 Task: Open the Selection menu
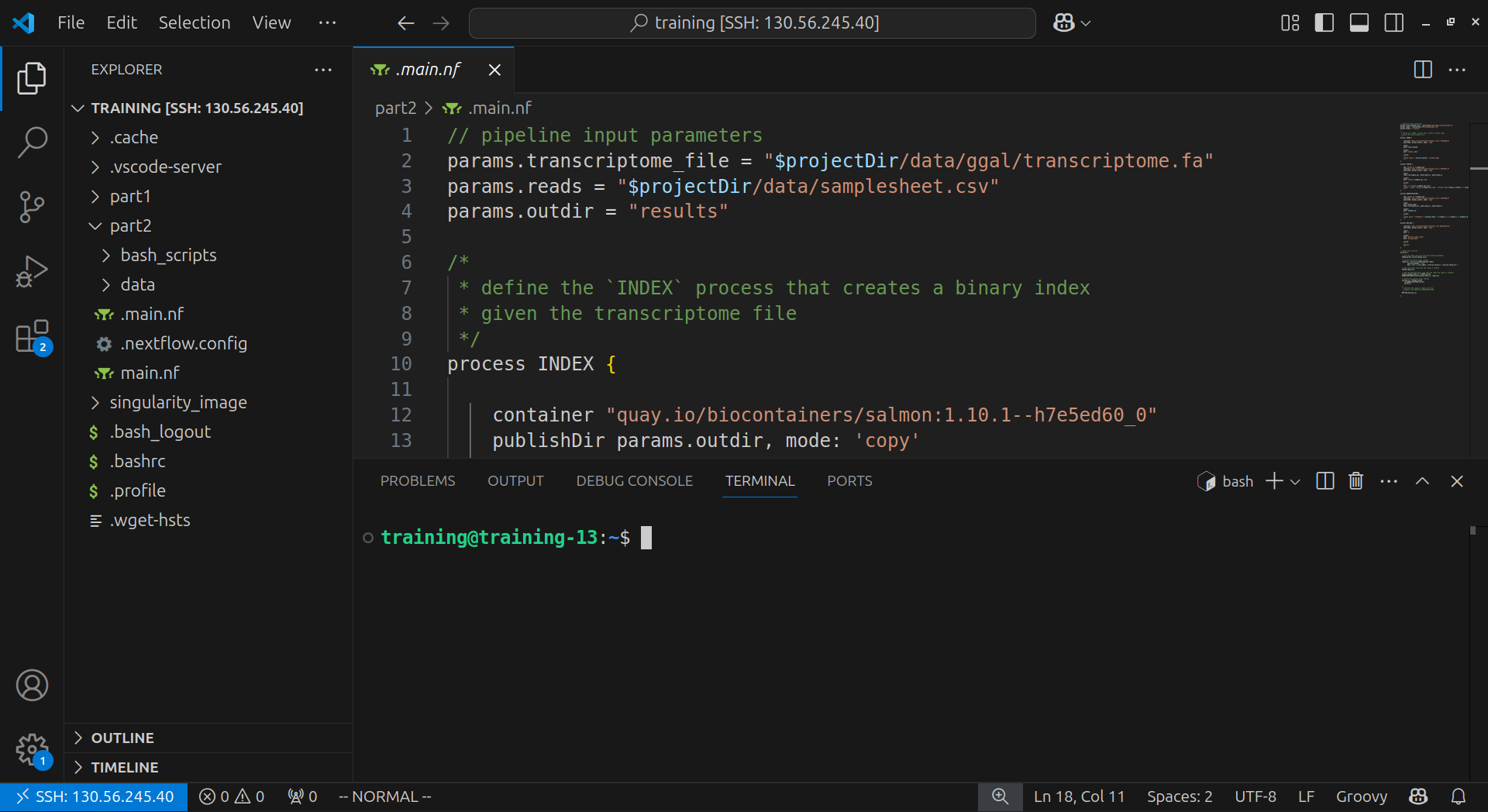click(194, 23)
